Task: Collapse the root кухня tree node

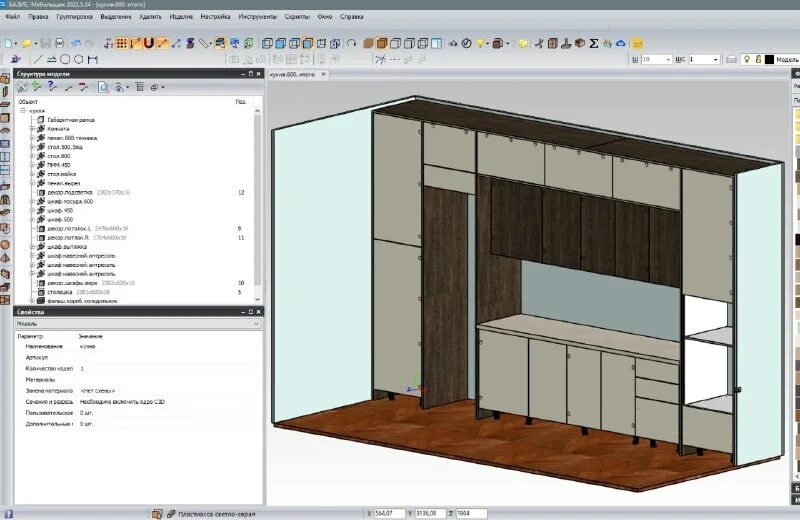Action: (23, 111)
